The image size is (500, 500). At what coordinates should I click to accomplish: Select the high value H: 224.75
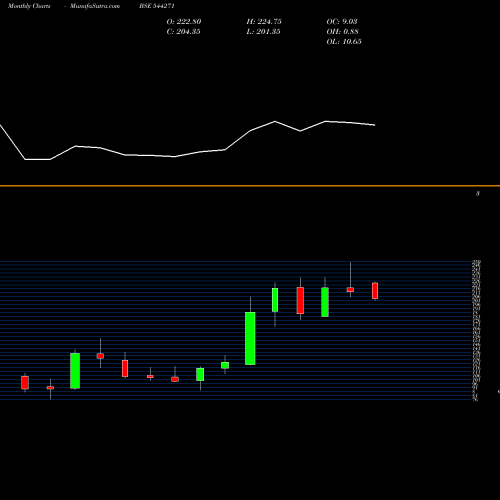(264, 21)
